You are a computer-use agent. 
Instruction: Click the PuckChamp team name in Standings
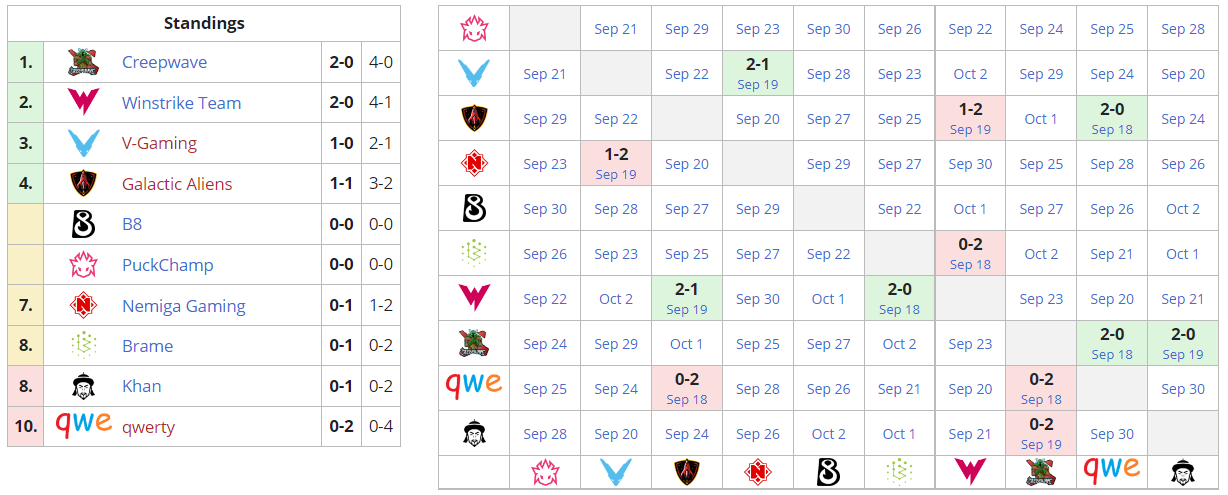click(167, 265)
